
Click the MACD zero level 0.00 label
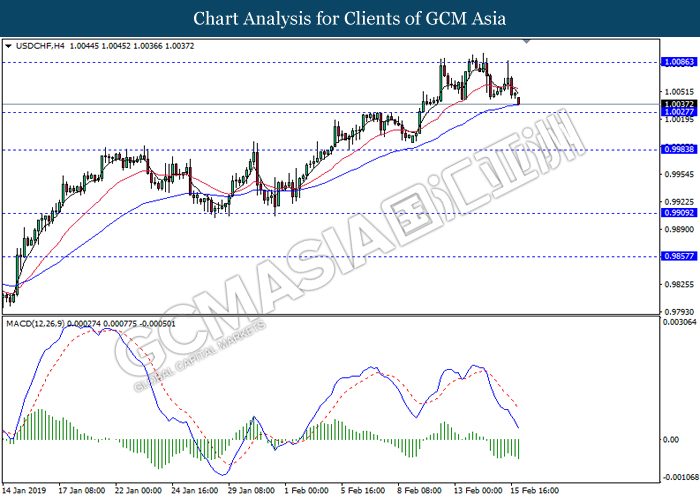coord(671,440)
